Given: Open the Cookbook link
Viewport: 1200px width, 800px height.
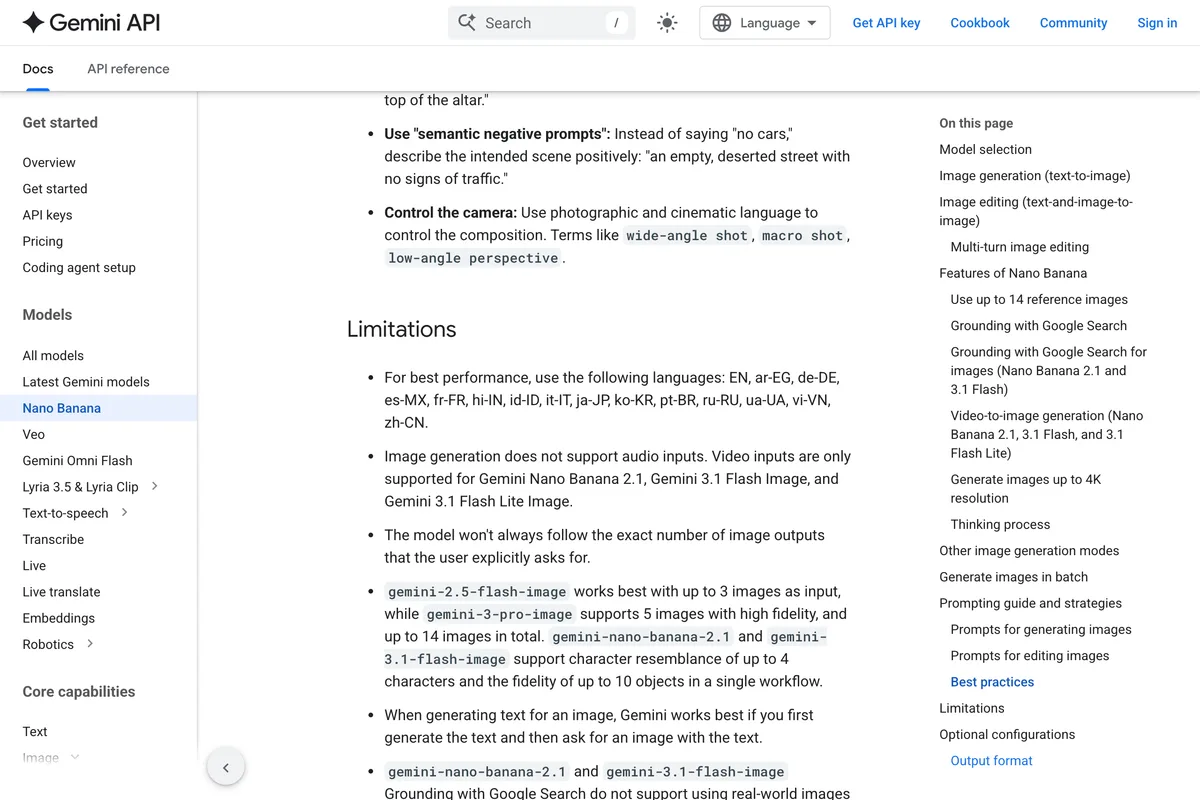Looking at the screenshot, I should 980,23.
